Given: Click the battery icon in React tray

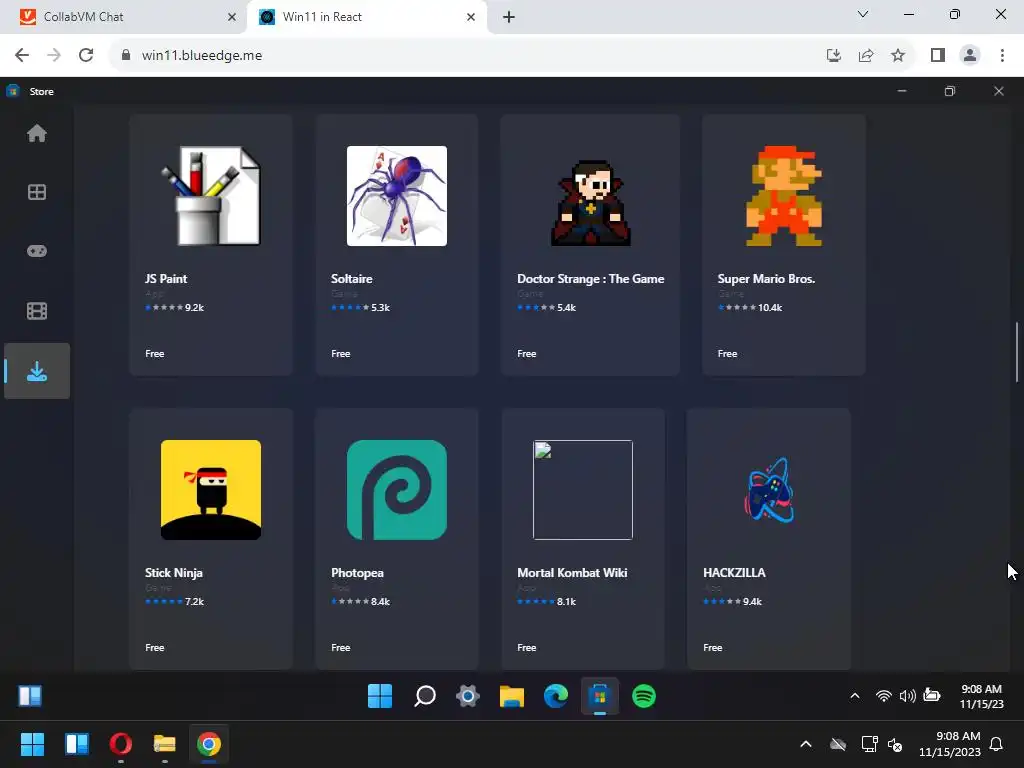Looking at the screenshot, I should (x=932, y=696).
